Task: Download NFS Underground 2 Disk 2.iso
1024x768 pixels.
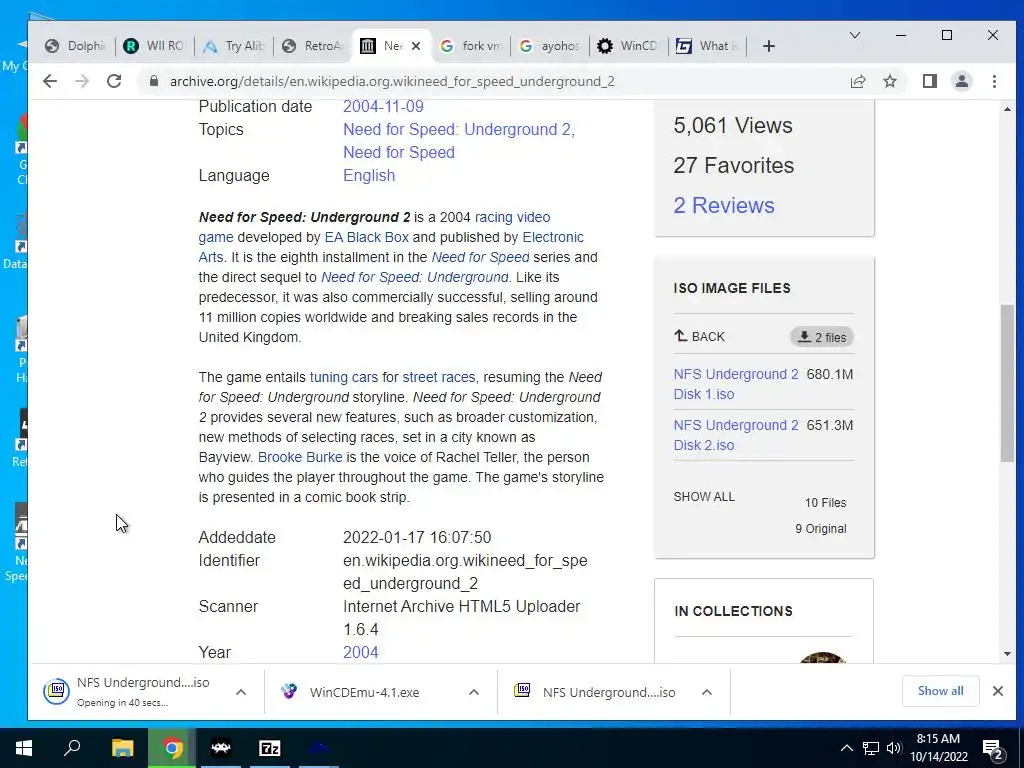Action: [736, 435]
